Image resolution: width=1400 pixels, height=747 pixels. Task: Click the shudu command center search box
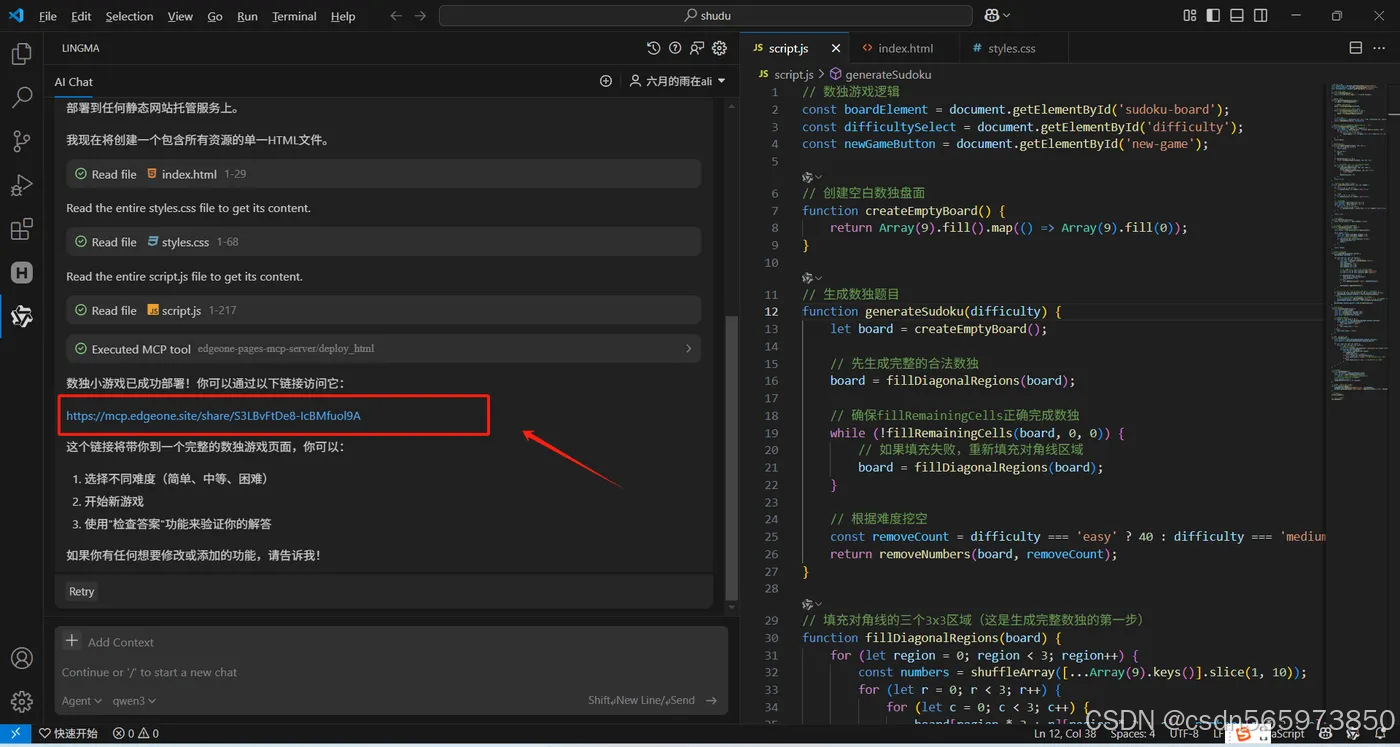pyautogui.click(x=705, y=16)
